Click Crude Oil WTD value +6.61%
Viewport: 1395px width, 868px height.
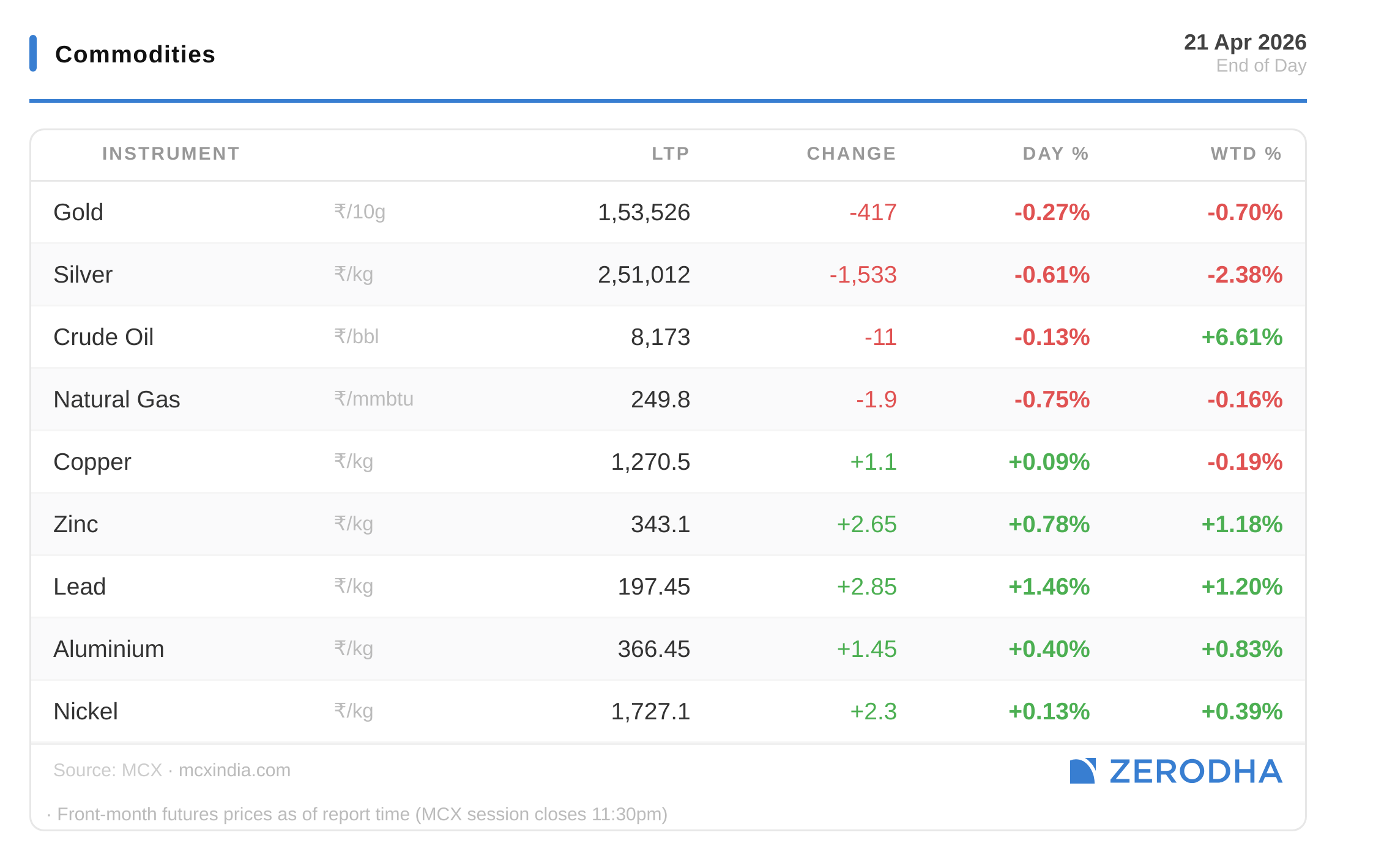pyautogui.click(x=1241, y=337)
